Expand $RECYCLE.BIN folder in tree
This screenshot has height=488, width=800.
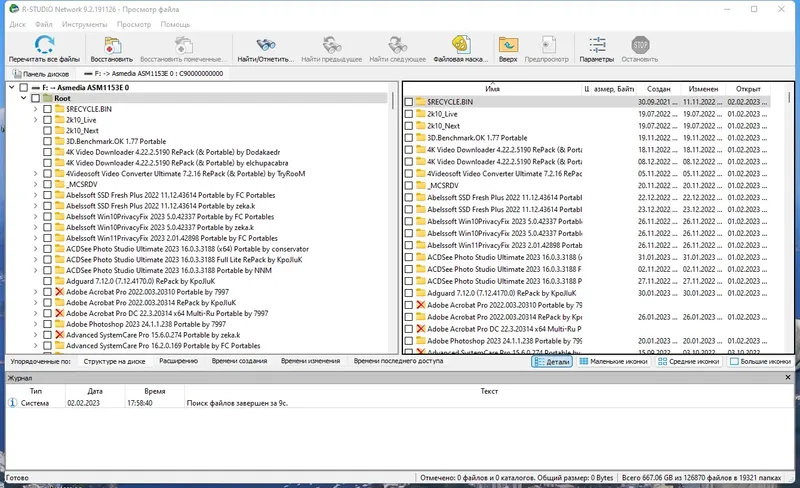[x=35, y=109]
